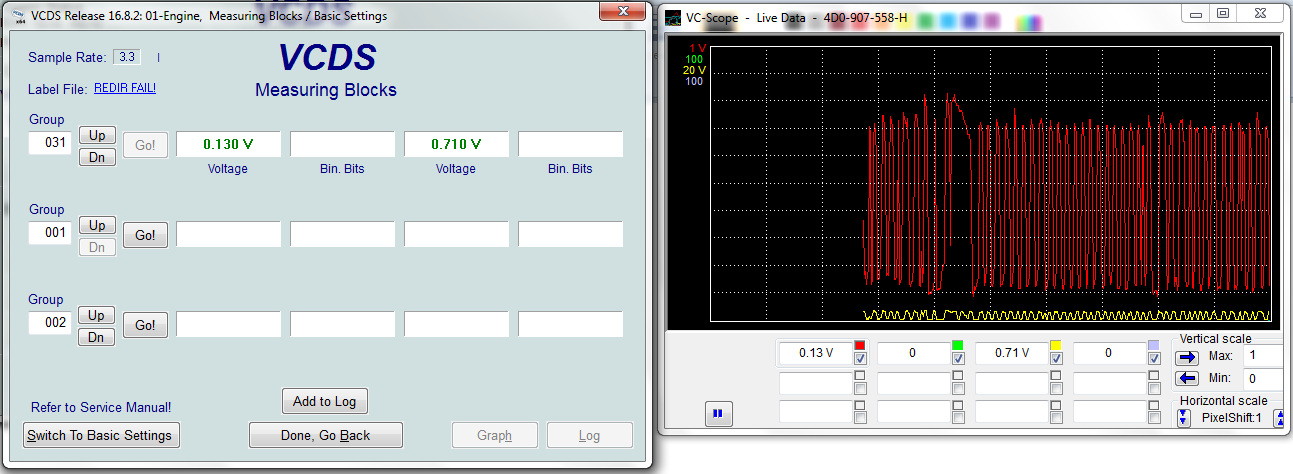Click the green channel color swatch

(958, 345)
